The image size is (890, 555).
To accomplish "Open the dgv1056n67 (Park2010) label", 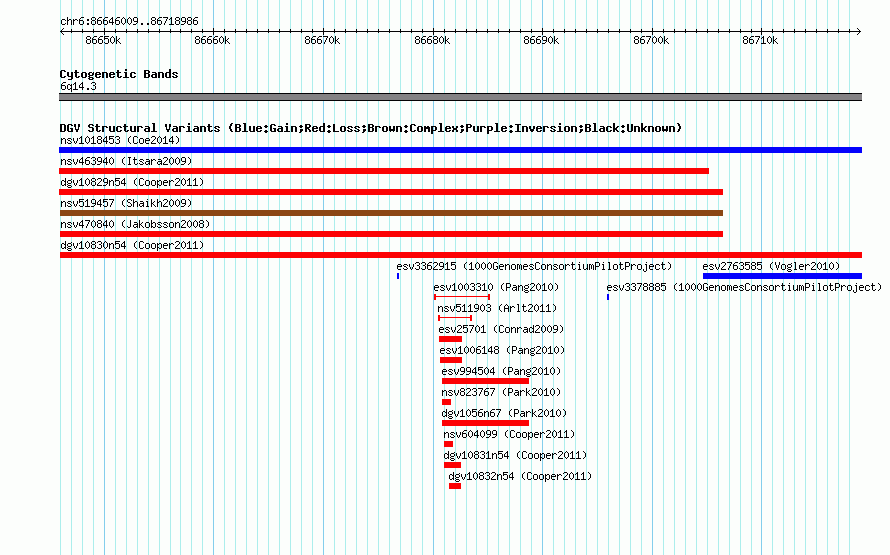I will [x=504, y=413].
